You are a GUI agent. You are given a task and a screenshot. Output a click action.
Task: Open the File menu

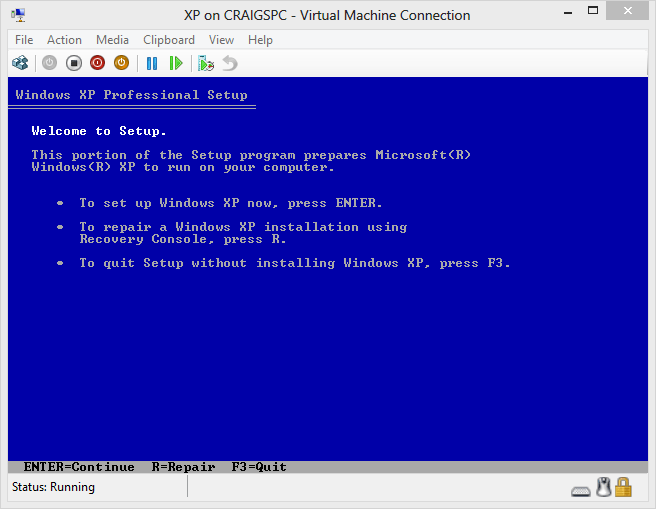[x=24, y=40]
